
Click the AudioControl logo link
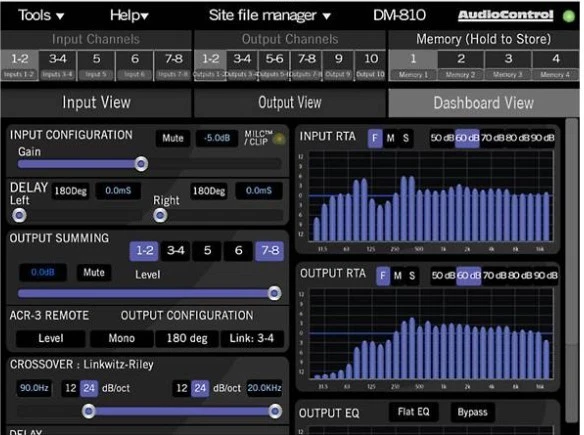505,15
